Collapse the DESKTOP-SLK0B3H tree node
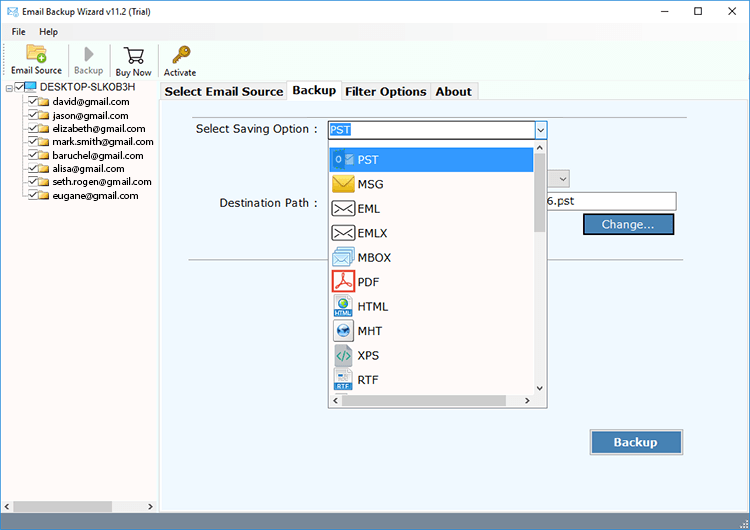 9,88
